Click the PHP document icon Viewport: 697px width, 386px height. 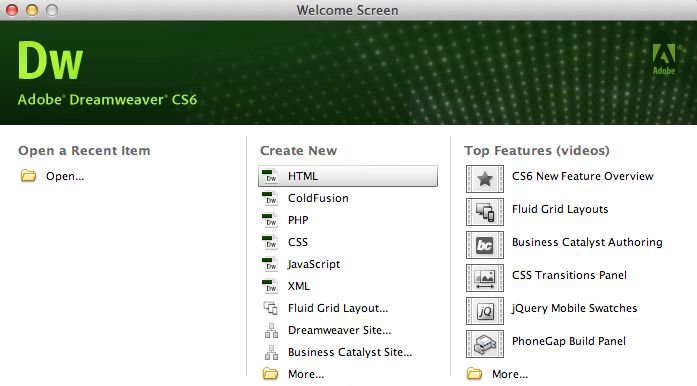pos(270,220)
